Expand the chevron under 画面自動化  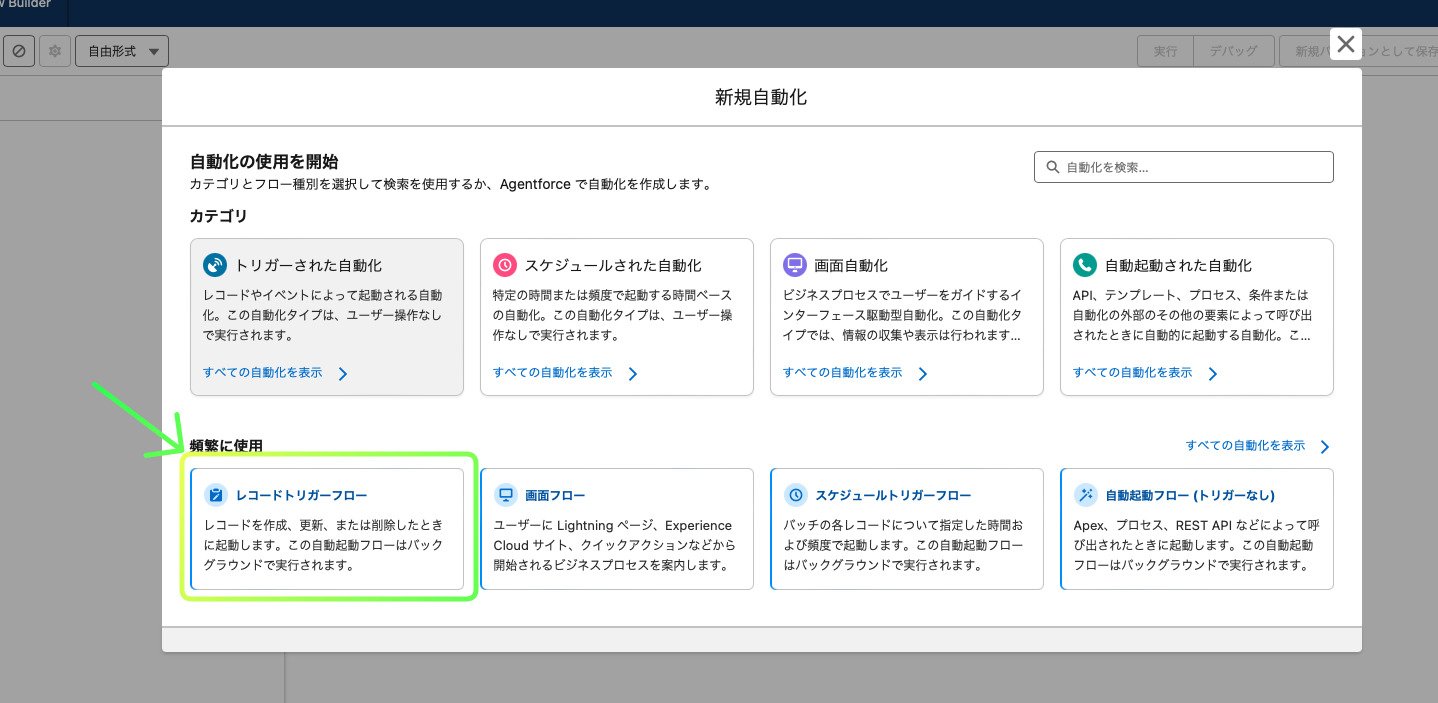(x=923, y=374)
